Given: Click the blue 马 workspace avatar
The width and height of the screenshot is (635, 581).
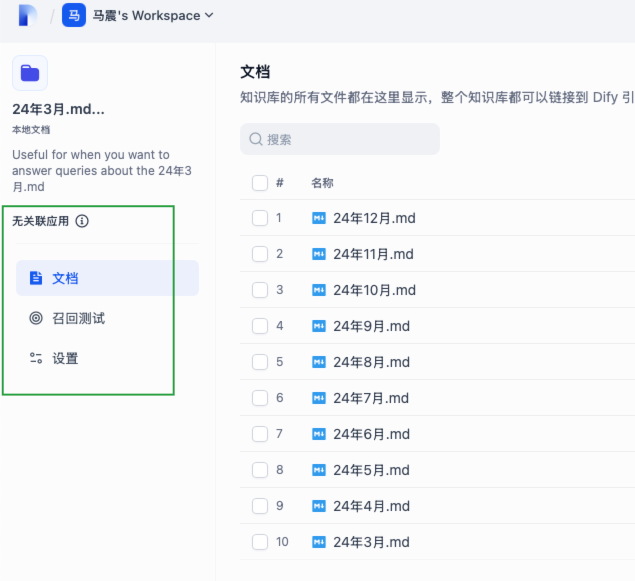Looking at the screenshot, I should point(74,15).
